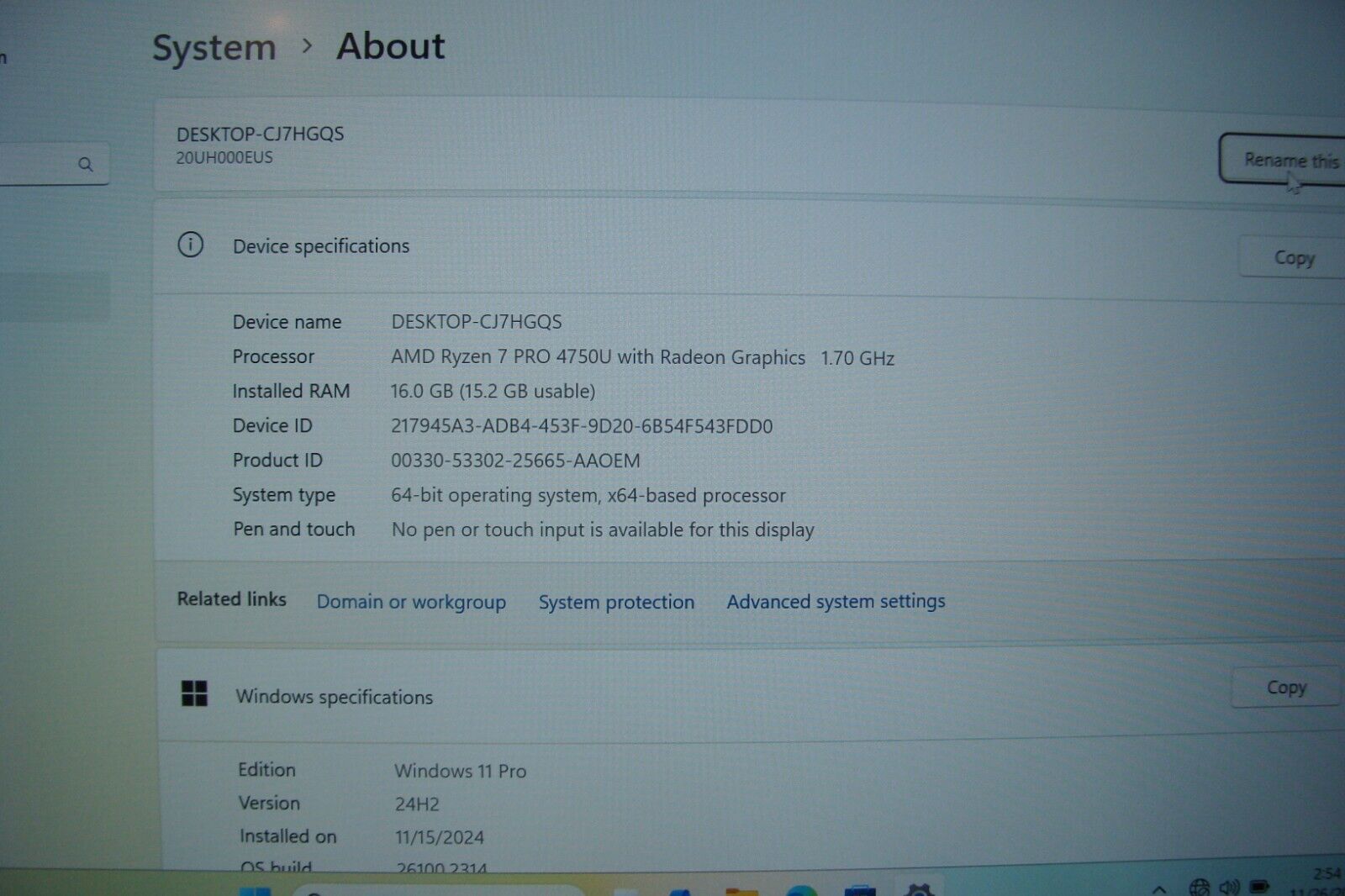The width and height of the screenshot is (1345, 896).
Task: Click DESKTOP-CJ7HGQS name in top card
Action: pyautogui.click(x=260, y=134)
